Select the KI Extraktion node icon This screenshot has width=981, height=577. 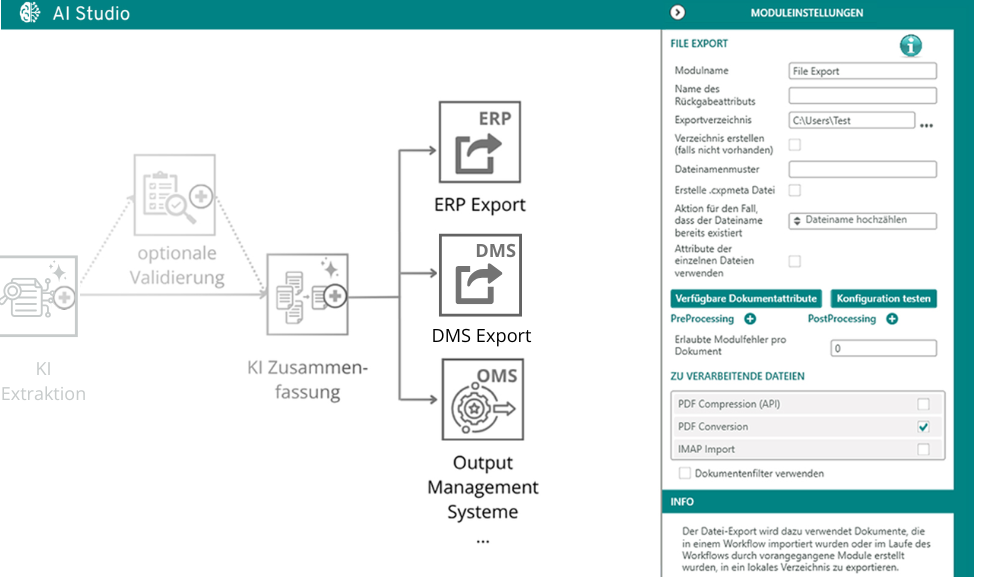38,295
